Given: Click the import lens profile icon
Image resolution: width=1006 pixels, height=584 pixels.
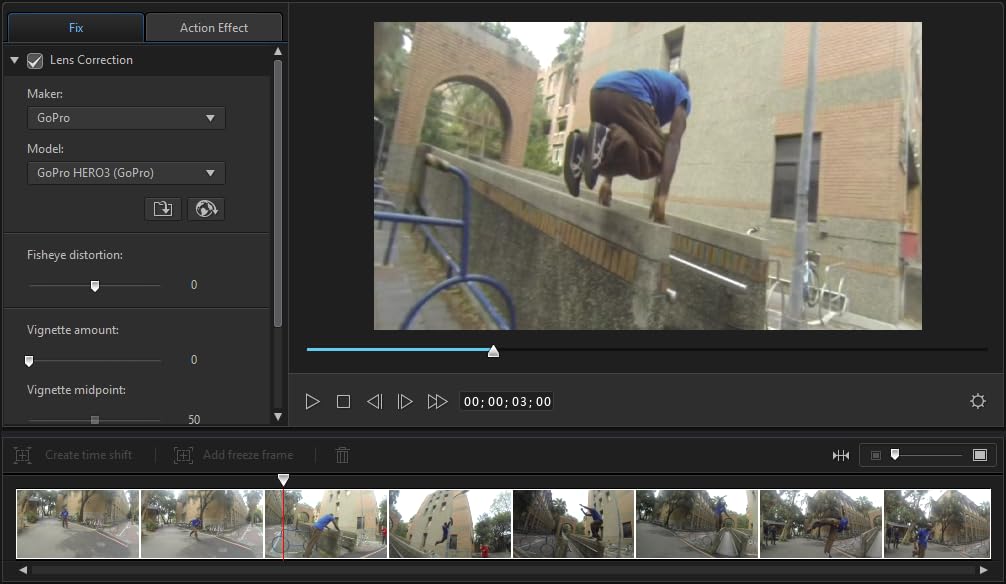Looking at the screenshot, I should click(x=162, y=209).
